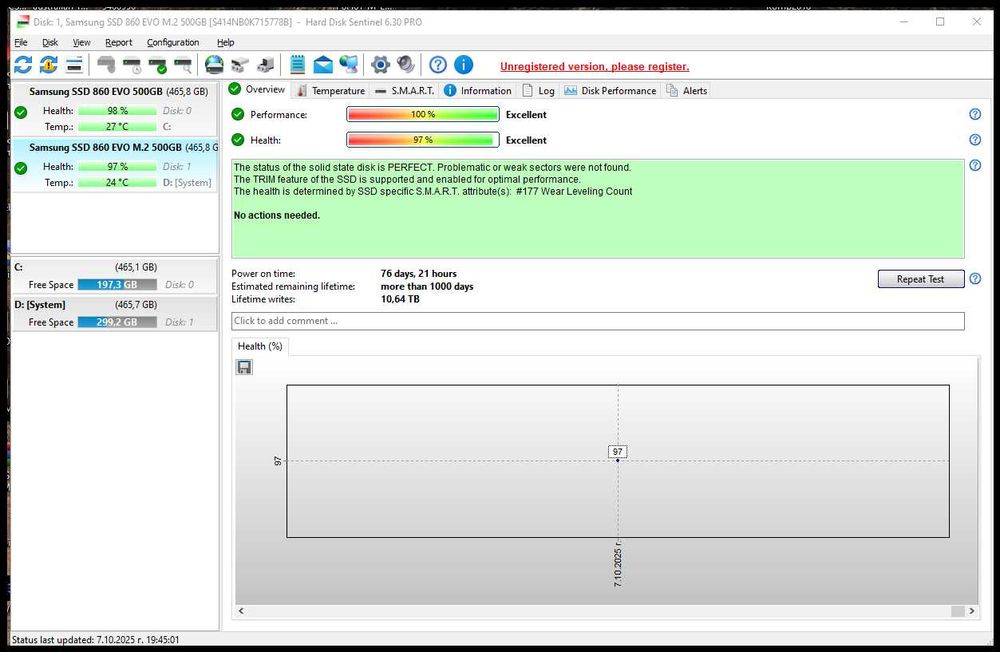
Task: Switch to the Disk Performance tab
Action: (x=610, y=91)
